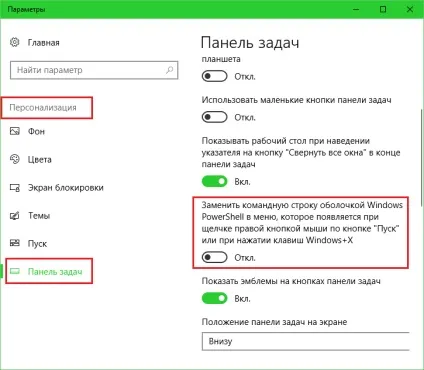The height and width of the screenshot is (370, 424).
Task: Click the Экран блокировки monitor icon
Action: coord(15,188)
